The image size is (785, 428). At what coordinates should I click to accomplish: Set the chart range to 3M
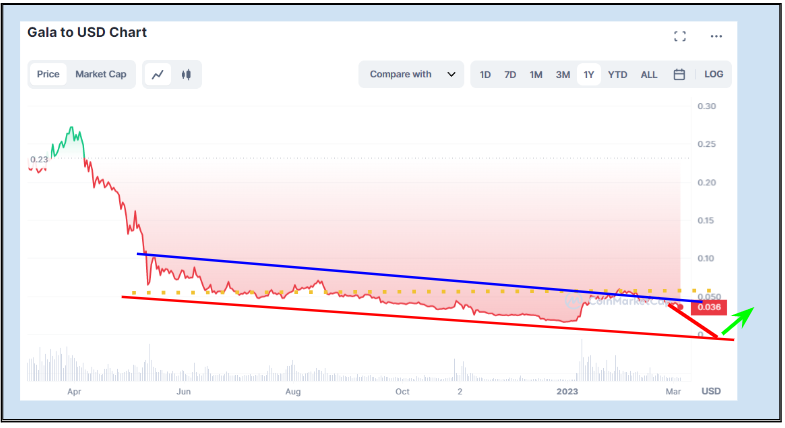[563, 75]
